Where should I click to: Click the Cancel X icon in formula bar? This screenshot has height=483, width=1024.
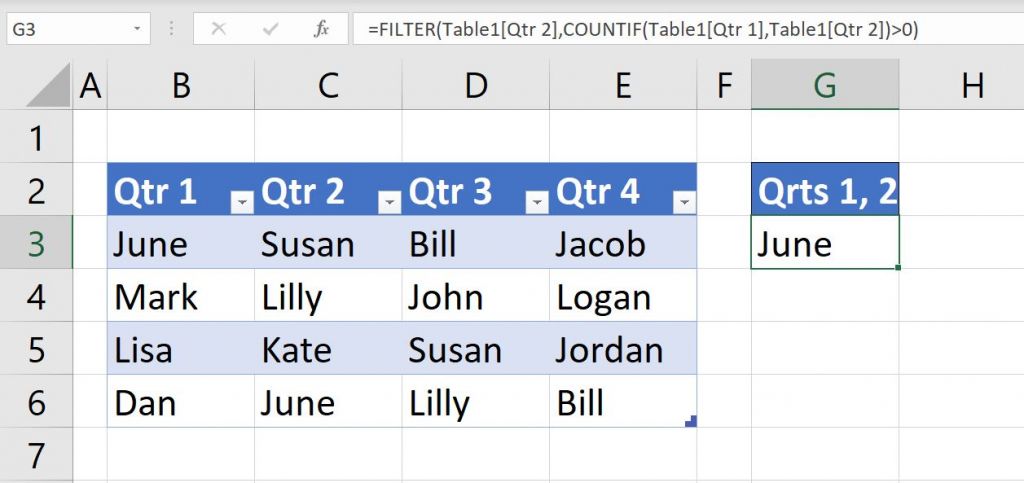pos(218,29)
